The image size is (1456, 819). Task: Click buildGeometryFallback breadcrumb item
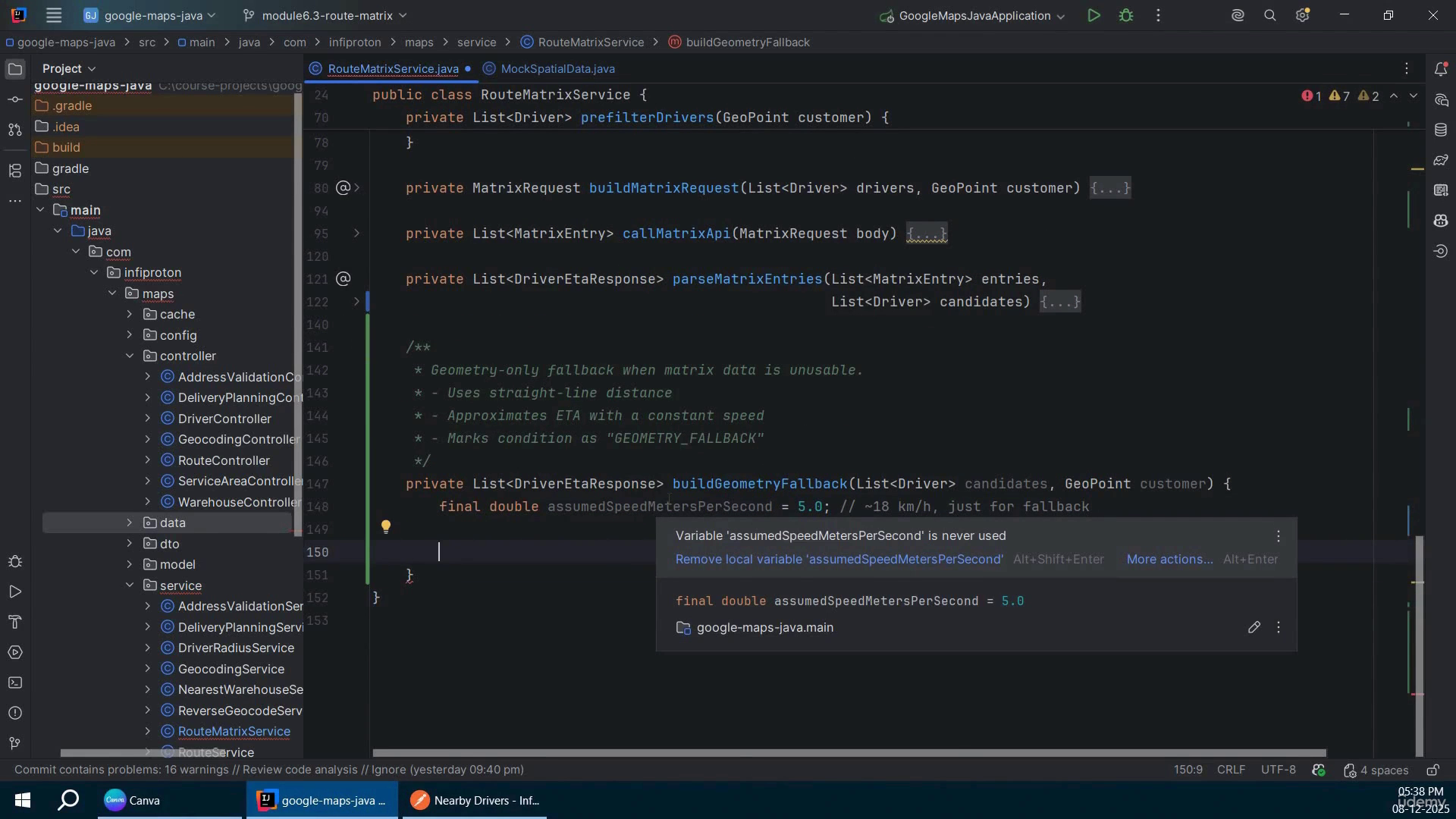click(x=739, y=42)
